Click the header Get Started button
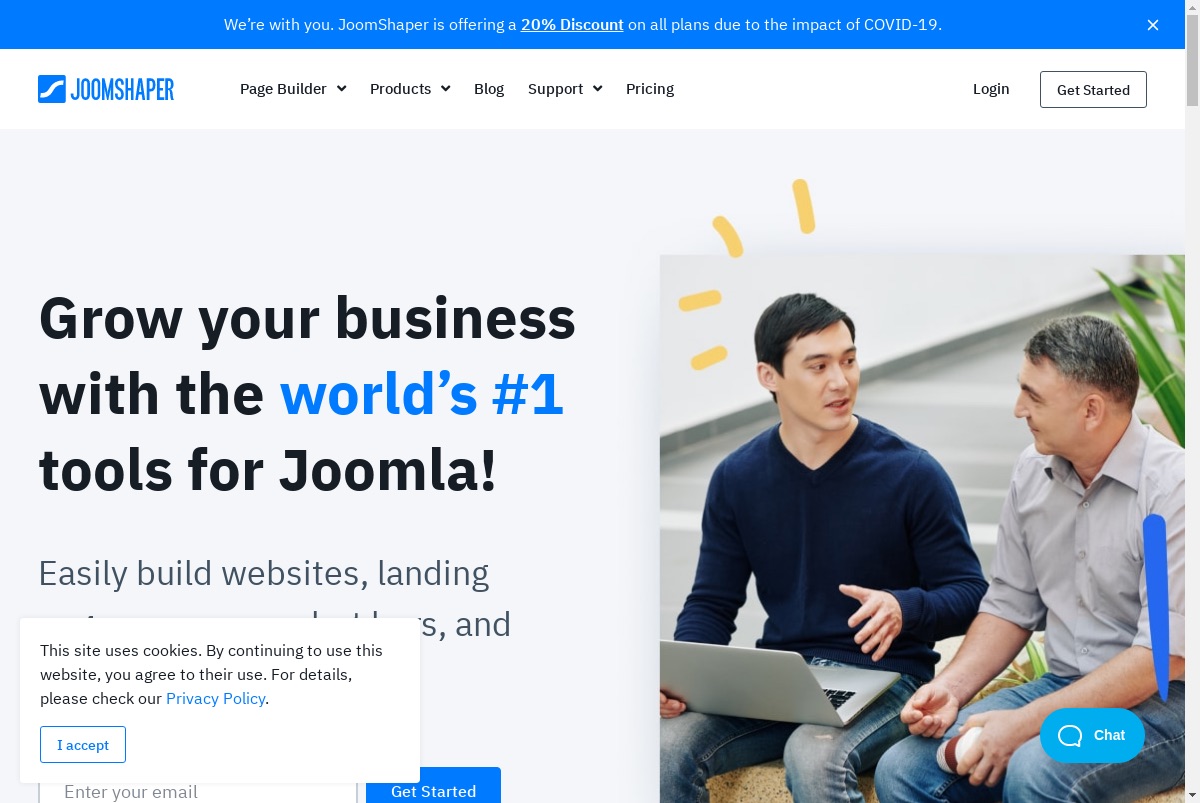 click(x=1093, y=90)
